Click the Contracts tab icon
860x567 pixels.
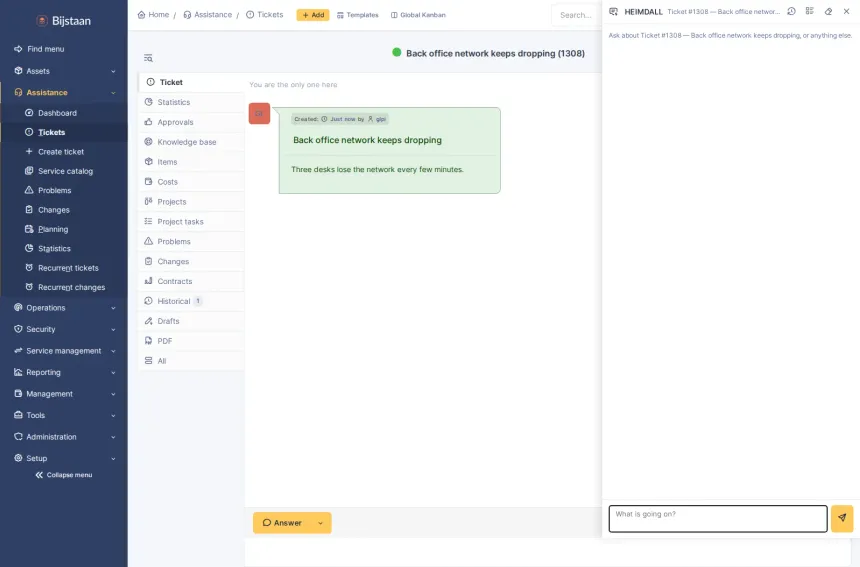click(148, 281)
